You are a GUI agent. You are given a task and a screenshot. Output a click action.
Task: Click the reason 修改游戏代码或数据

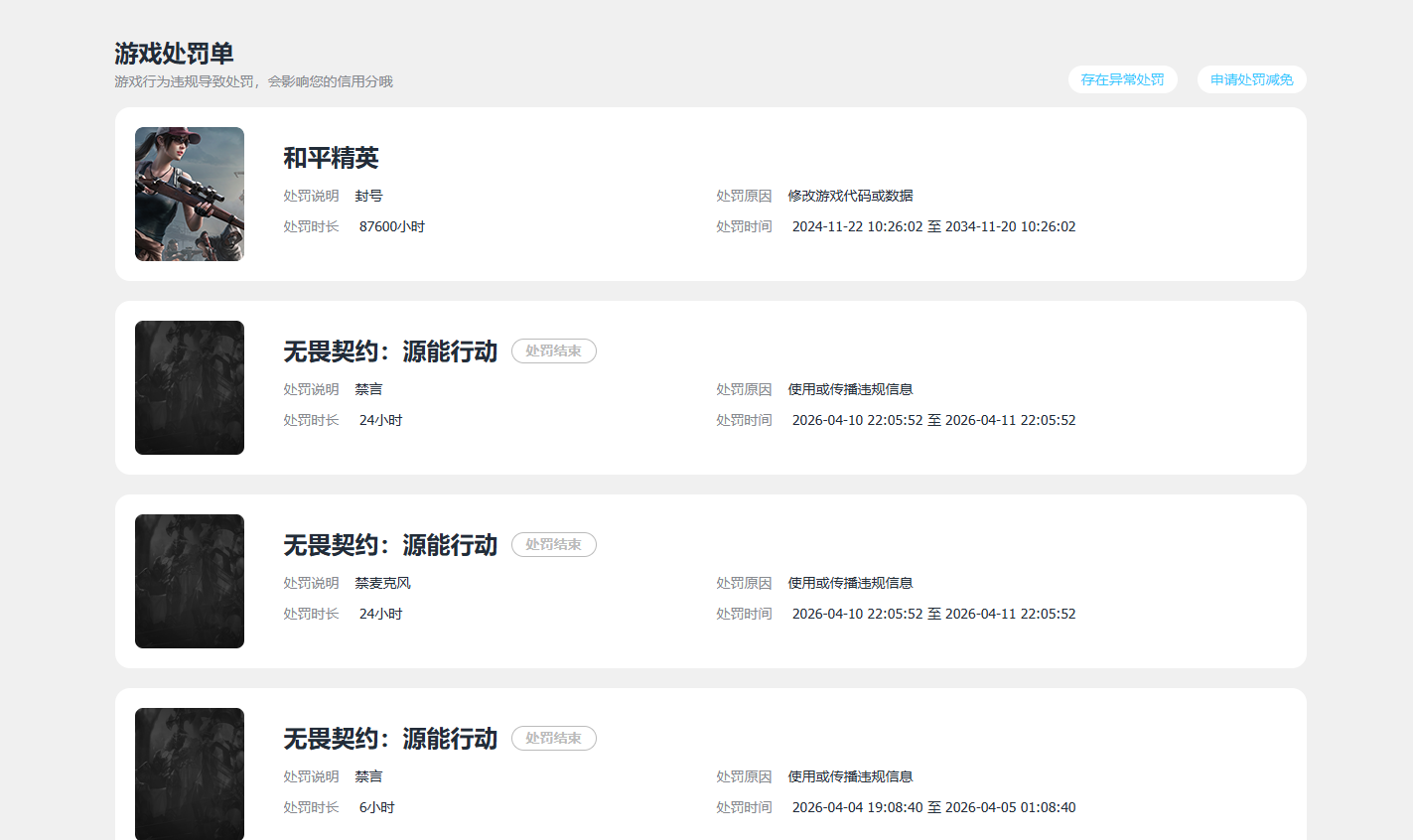point(850,196)
